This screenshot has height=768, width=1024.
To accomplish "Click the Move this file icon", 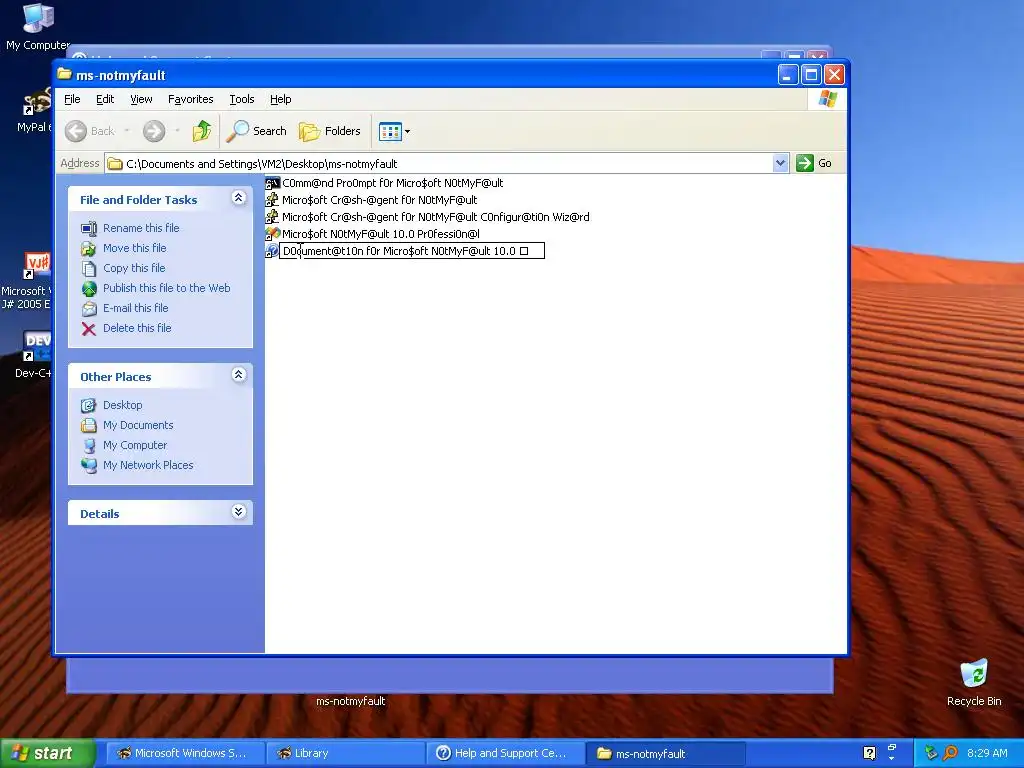I will pos(89,249).
